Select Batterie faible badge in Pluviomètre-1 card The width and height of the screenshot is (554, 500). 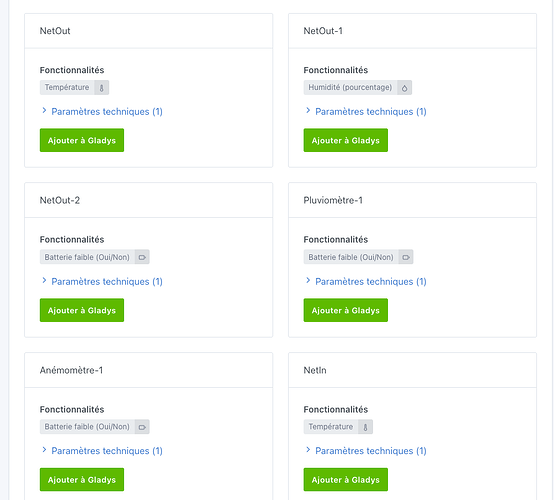point(358,257)
